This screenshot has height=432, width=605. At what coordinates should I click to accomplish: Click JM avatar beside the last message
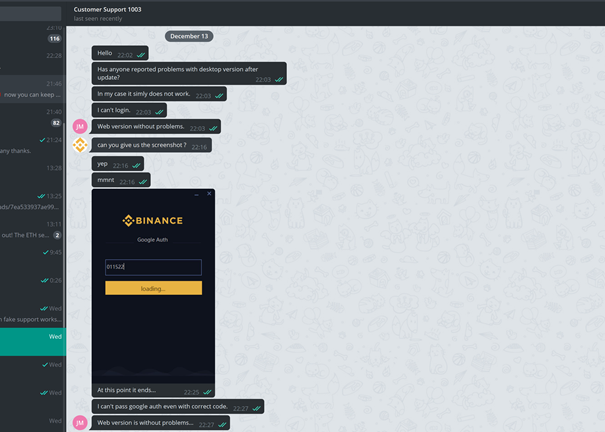(80, 423)
